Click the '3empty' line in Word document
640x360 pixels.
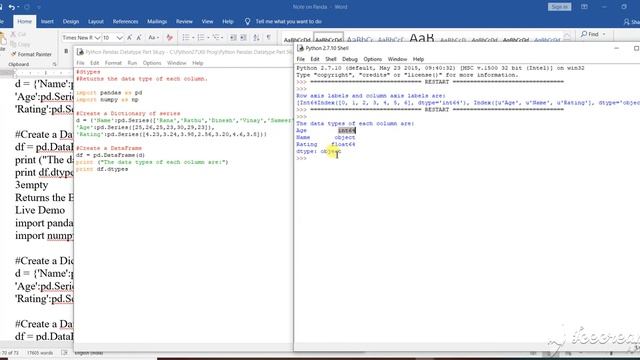click(32, 185)
